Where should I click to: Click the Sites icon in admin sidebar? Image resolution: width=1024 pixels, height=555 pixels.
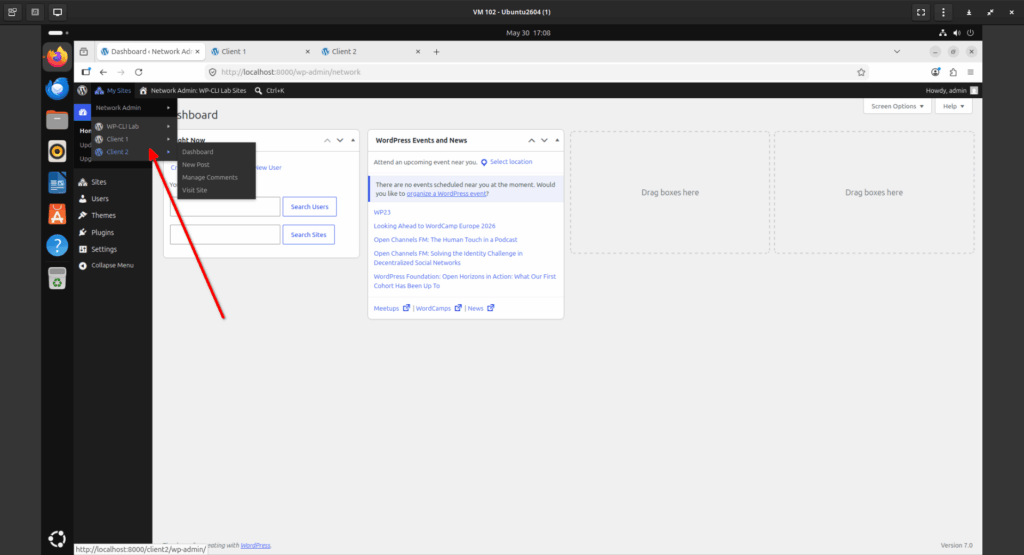coord(83,182)
